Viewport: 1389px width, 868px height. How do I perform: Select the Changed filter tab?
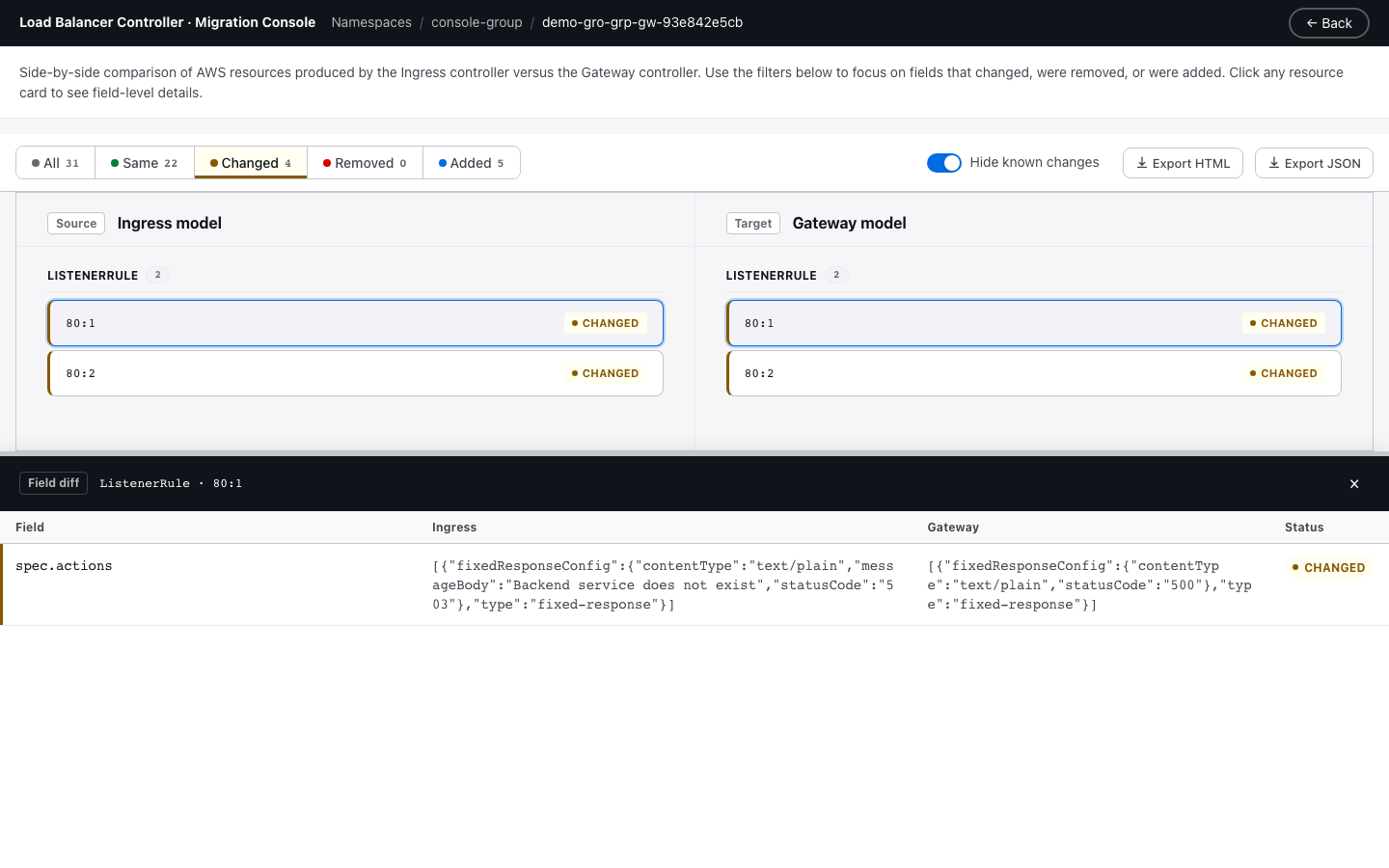[251, 163]
